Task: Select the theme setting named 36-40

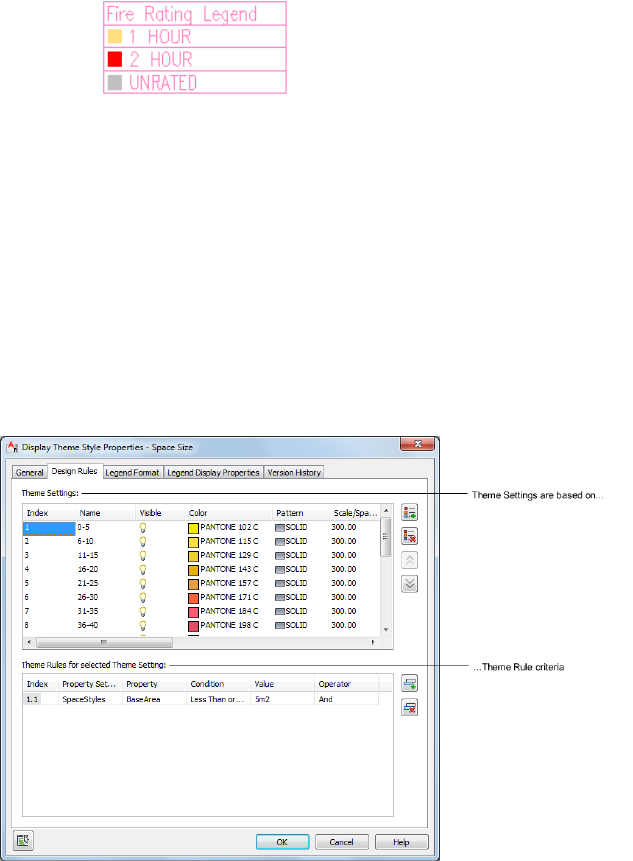Action: tap(88, 625)
